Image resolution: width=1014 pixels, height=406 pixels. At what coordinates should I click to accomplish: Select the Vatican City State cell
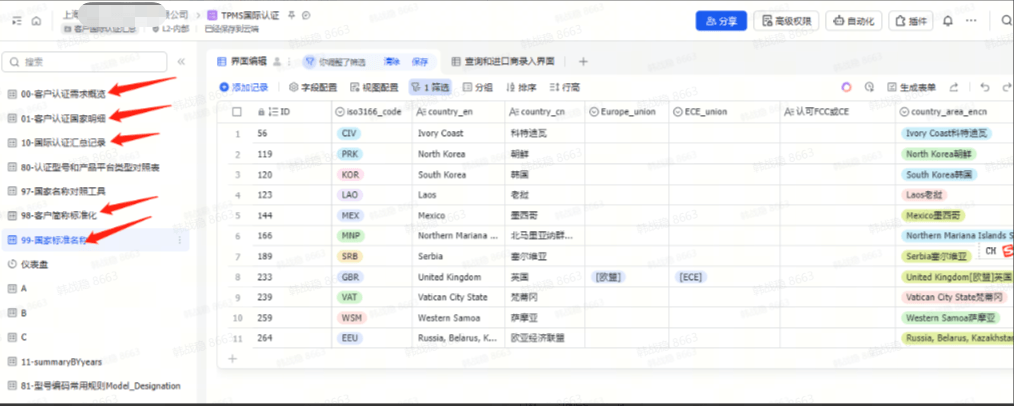458,297
